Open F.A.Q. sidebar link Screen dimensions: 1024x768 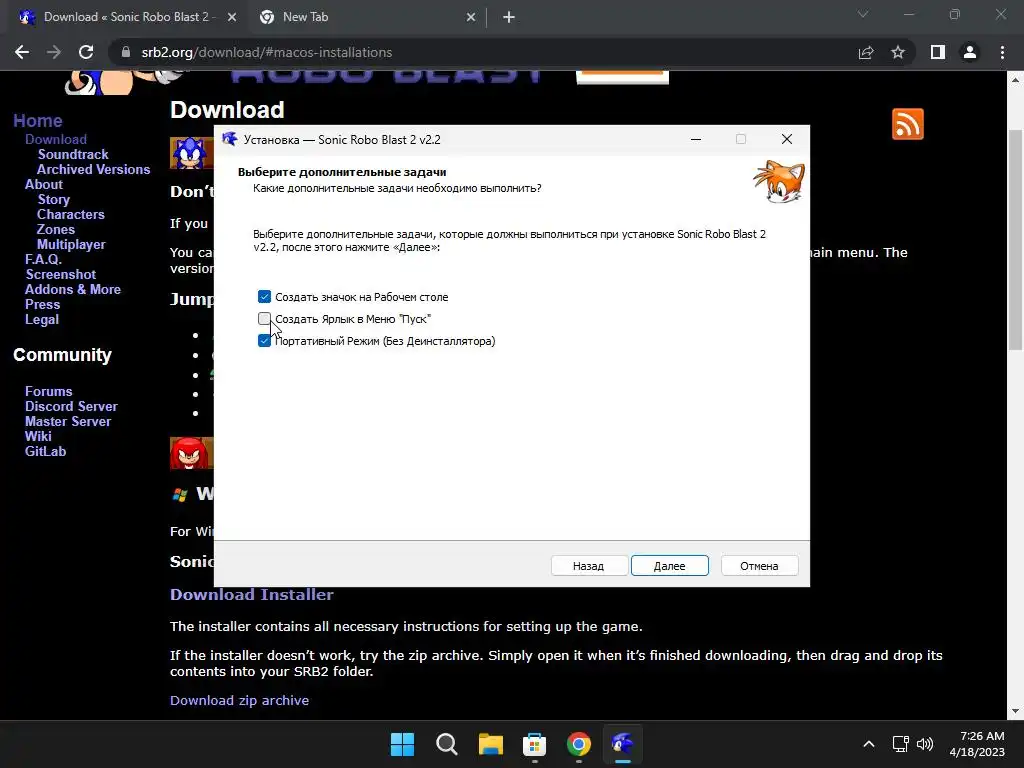[43, 259]
